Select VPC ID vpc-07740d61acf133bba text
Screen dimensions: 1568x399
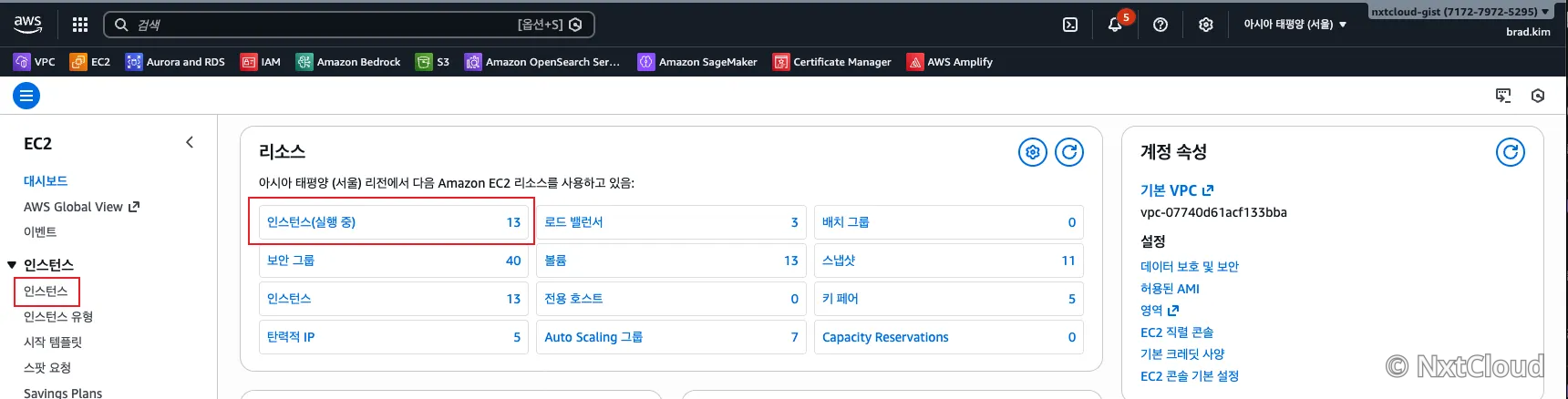coord(1213,212)
